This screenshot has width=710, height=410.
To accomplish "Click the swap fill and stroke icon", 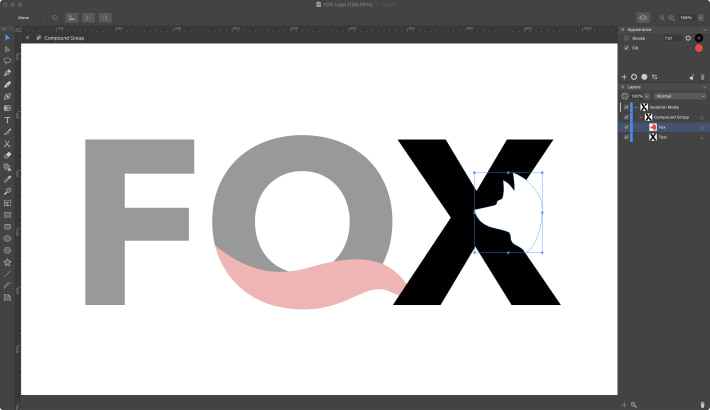I will [x=654, y=77].
